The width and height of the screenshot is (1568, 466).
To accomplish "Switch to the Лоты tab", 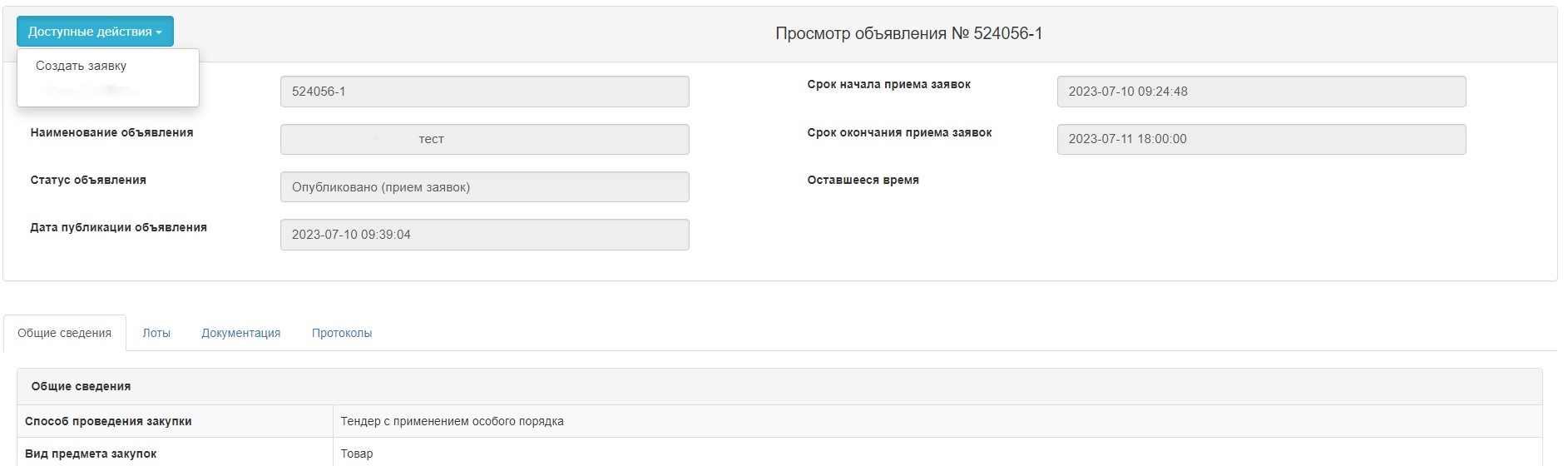I will 156,333.
